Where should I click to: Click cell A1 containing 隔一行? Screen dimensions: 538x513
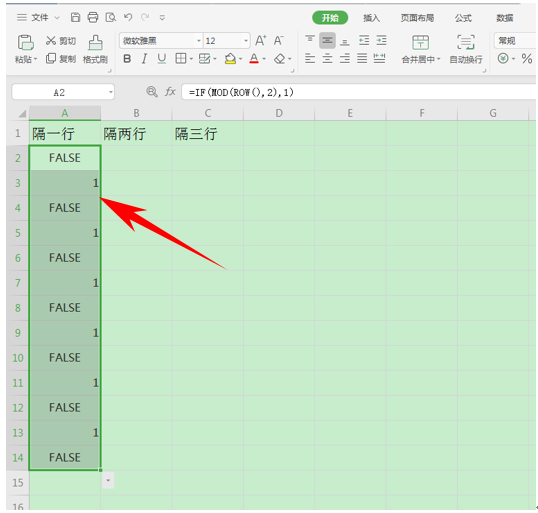click(65, 133)
